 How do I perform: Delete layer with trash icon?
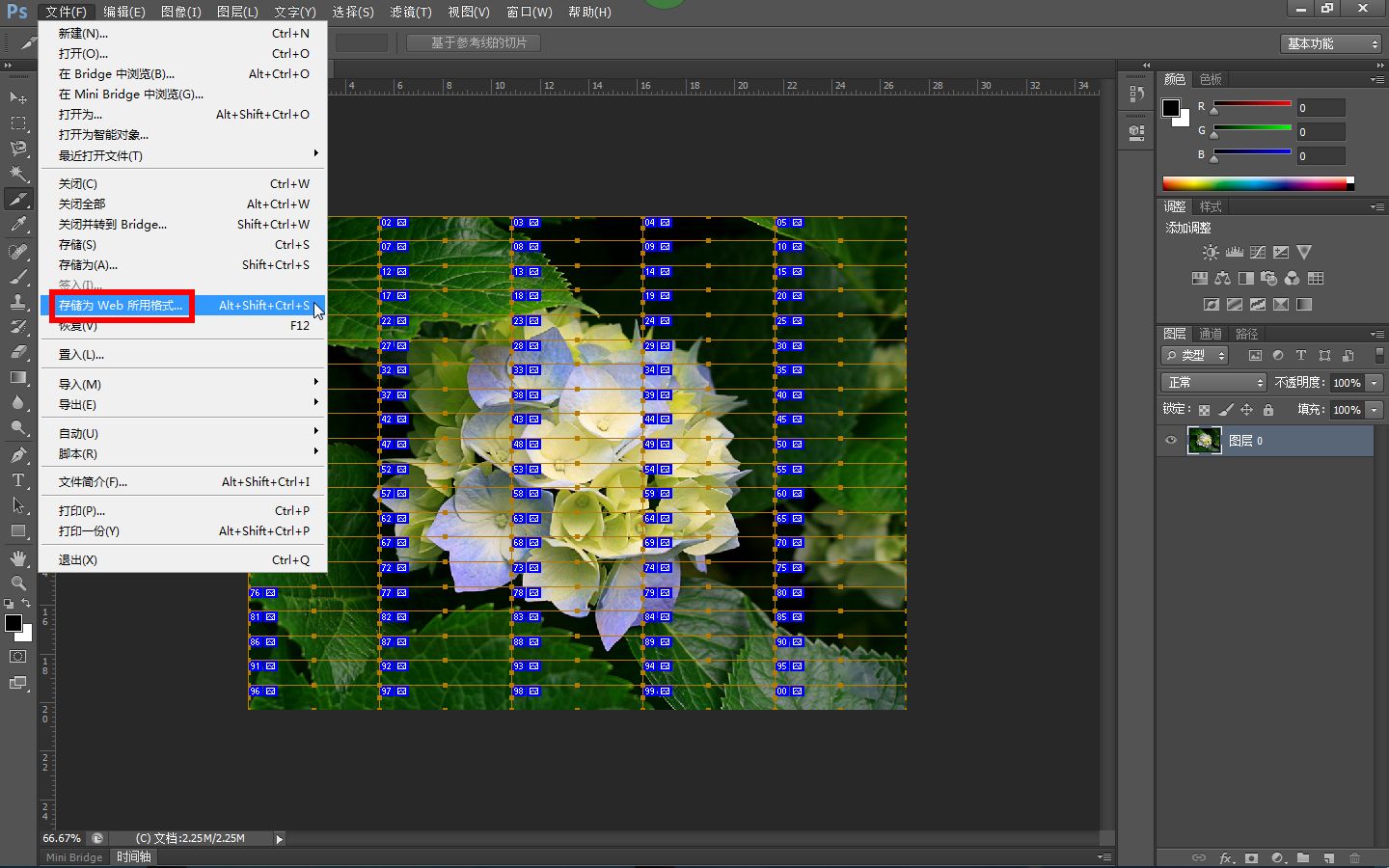(1354, 857)
